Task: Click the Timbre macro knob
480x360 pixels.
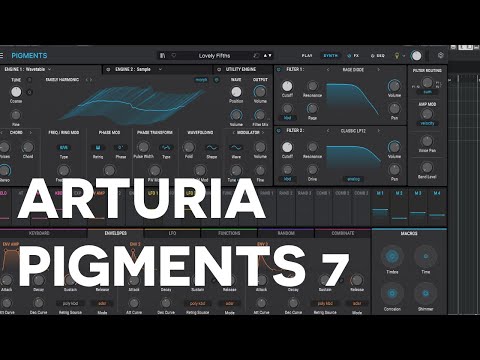Action: coord(392,256)
